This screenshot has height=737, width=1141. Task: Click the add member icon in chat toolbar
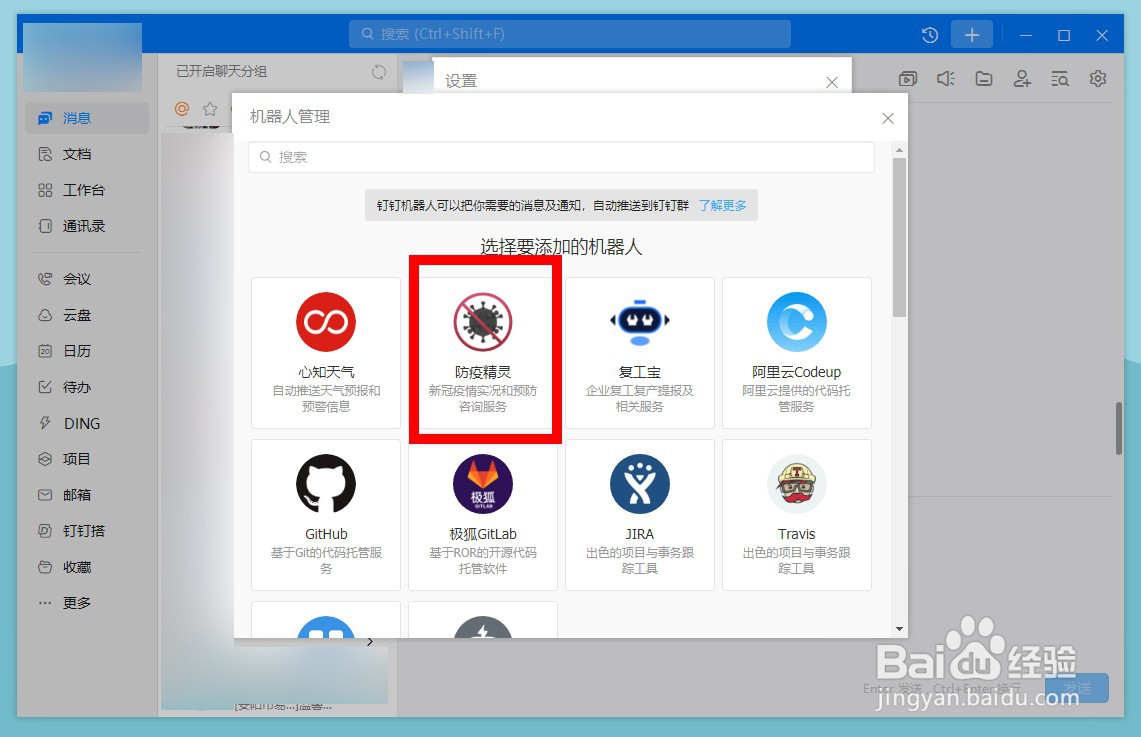pos(1022,79)
